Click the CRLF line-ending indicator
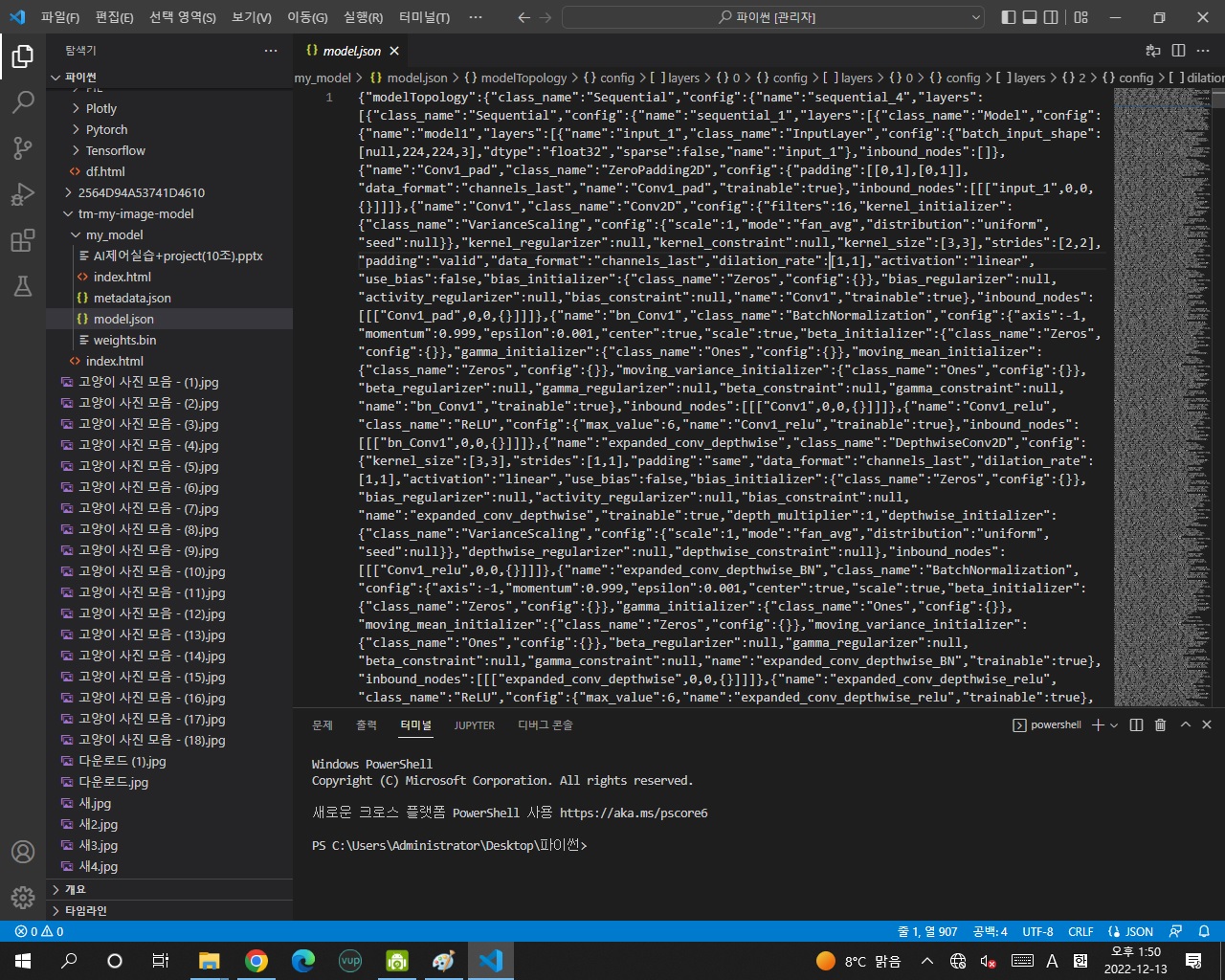 [x=1080, y=930]
